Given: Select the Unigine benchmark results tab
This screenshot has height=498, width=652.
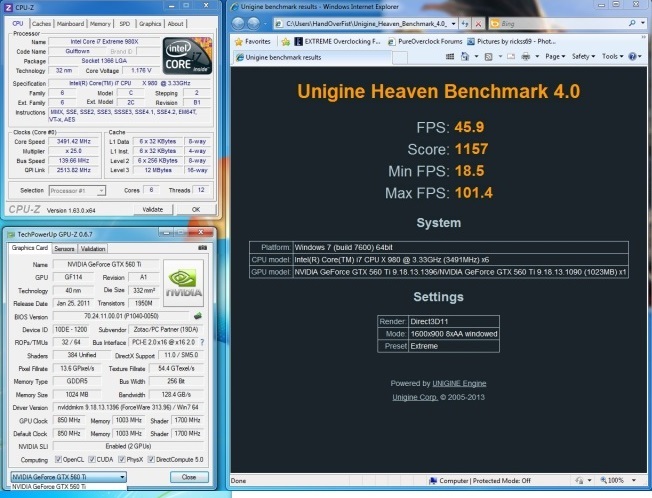Looking at the screenshot, I should click(312, 57).
